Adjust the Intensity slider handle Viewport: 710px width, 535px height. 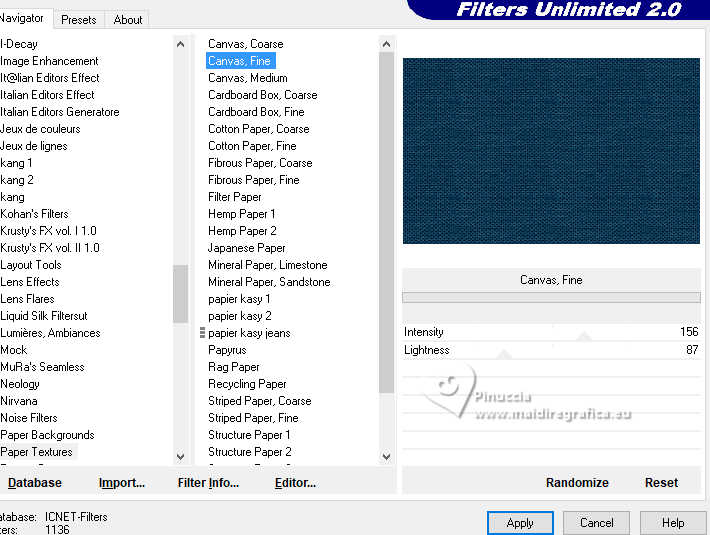(x=584, y=336)
